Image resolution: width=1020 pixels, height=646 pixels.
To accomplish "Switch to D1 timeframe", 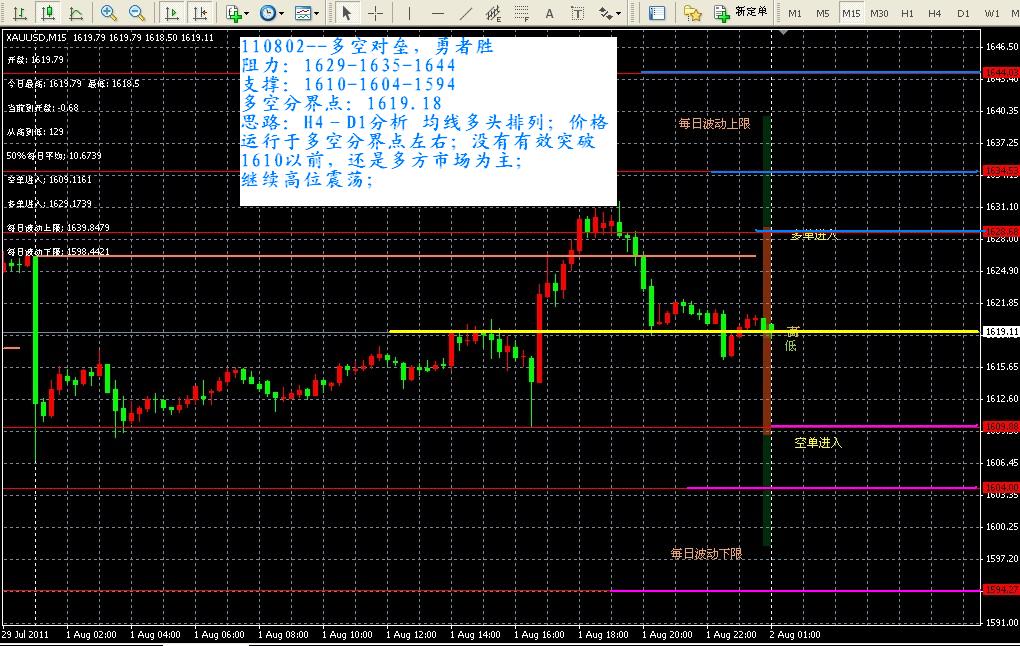I will 963,13.
